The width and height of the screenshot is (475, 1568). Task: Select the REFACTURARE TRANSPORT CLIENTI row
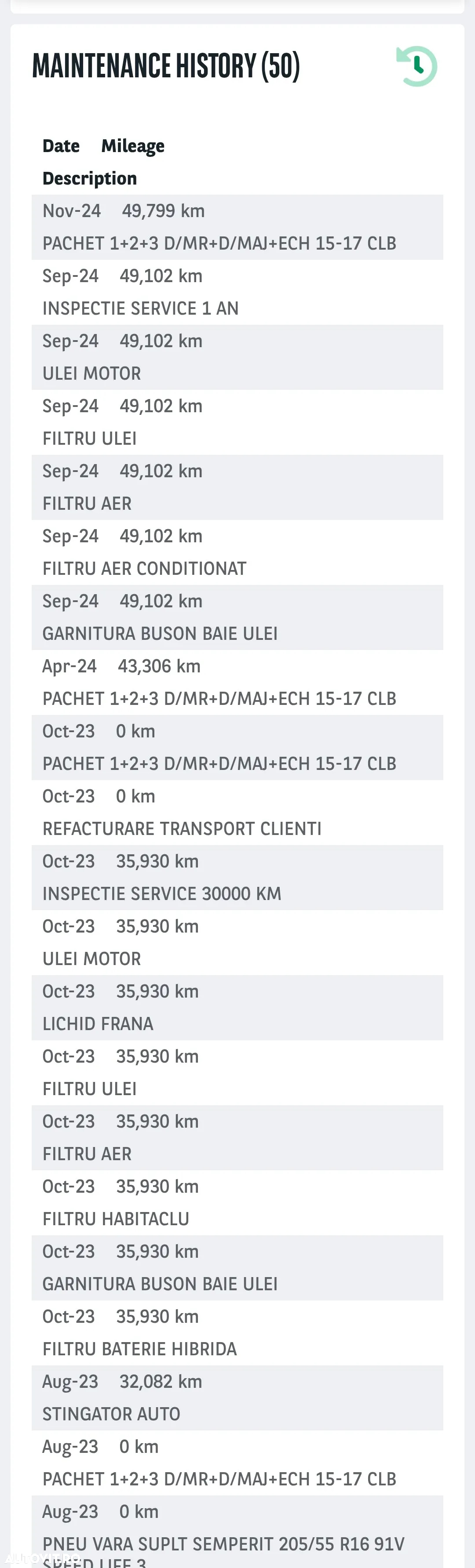237,813
